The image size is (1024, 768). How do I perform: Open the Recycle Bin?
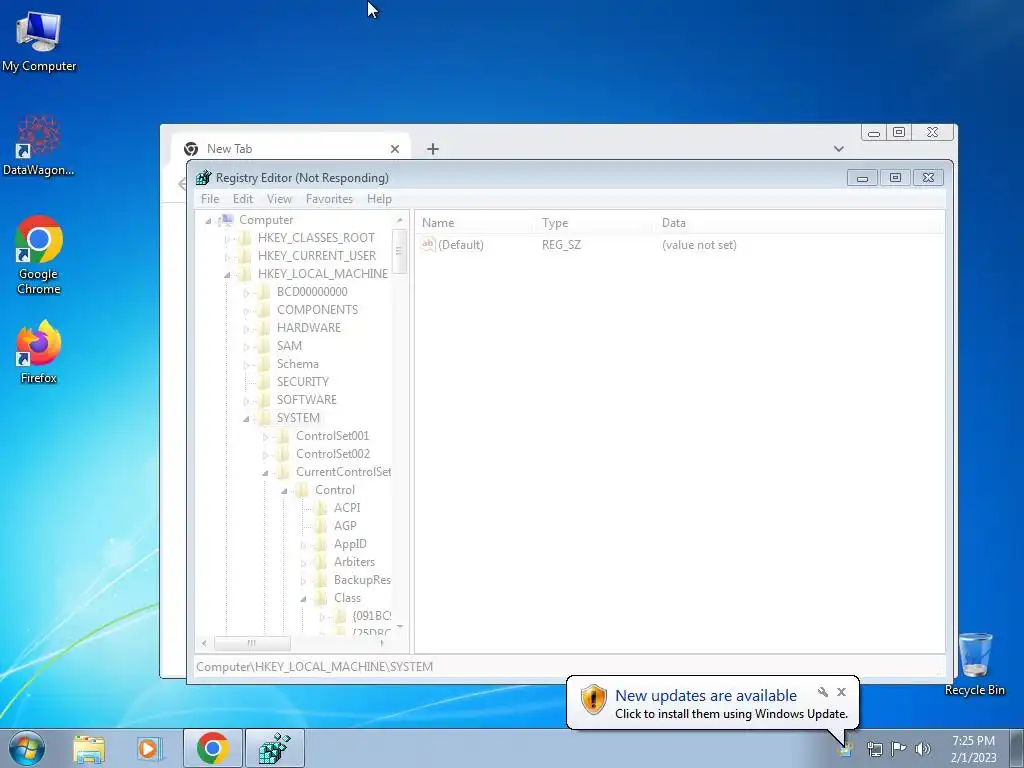[975, 664]
